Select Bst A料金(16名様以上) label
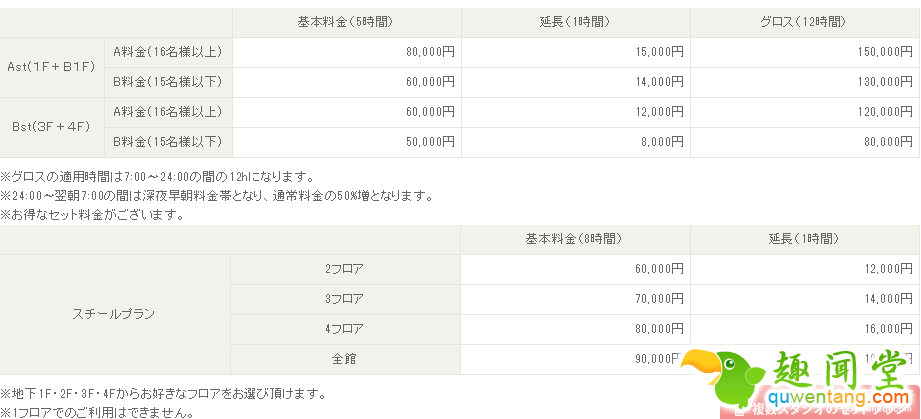This screenshot has width=921, height=419. [168, 112]
